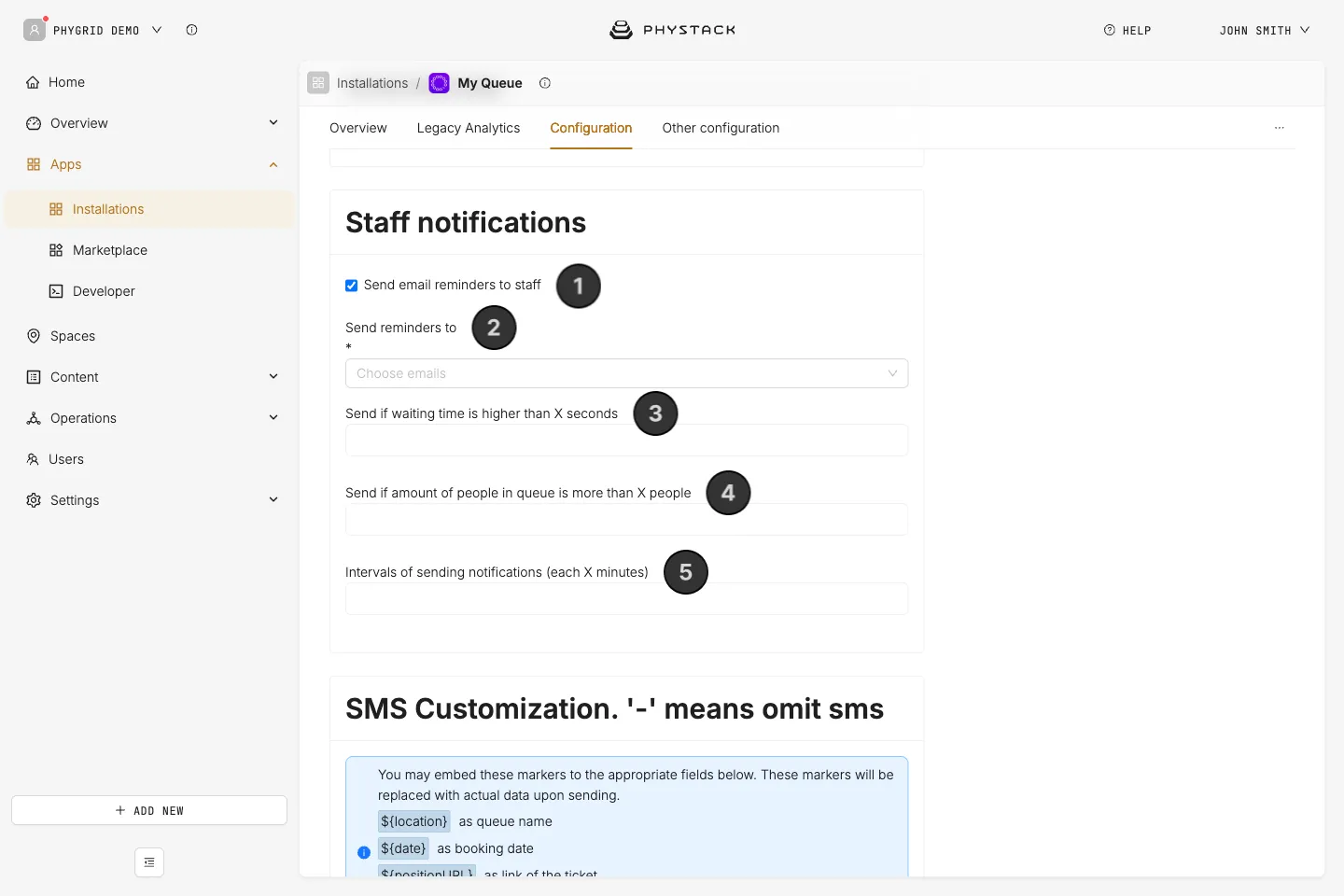This screenshot has width=1344, height=896.
Task: Click the Developer terminal icon
Action: pyautogui.click(x=56, y=291)
